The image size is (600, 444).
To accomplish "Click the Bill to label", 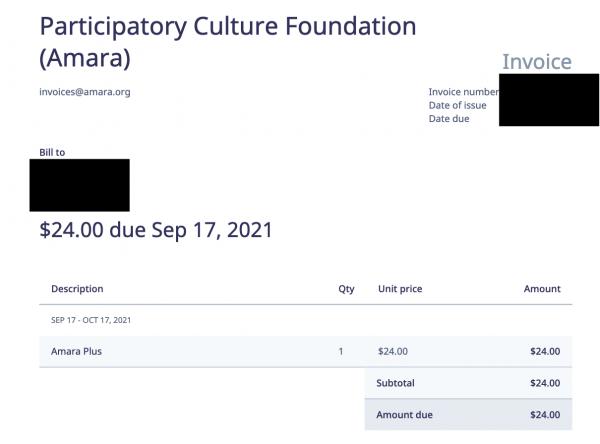I will 52,152.
